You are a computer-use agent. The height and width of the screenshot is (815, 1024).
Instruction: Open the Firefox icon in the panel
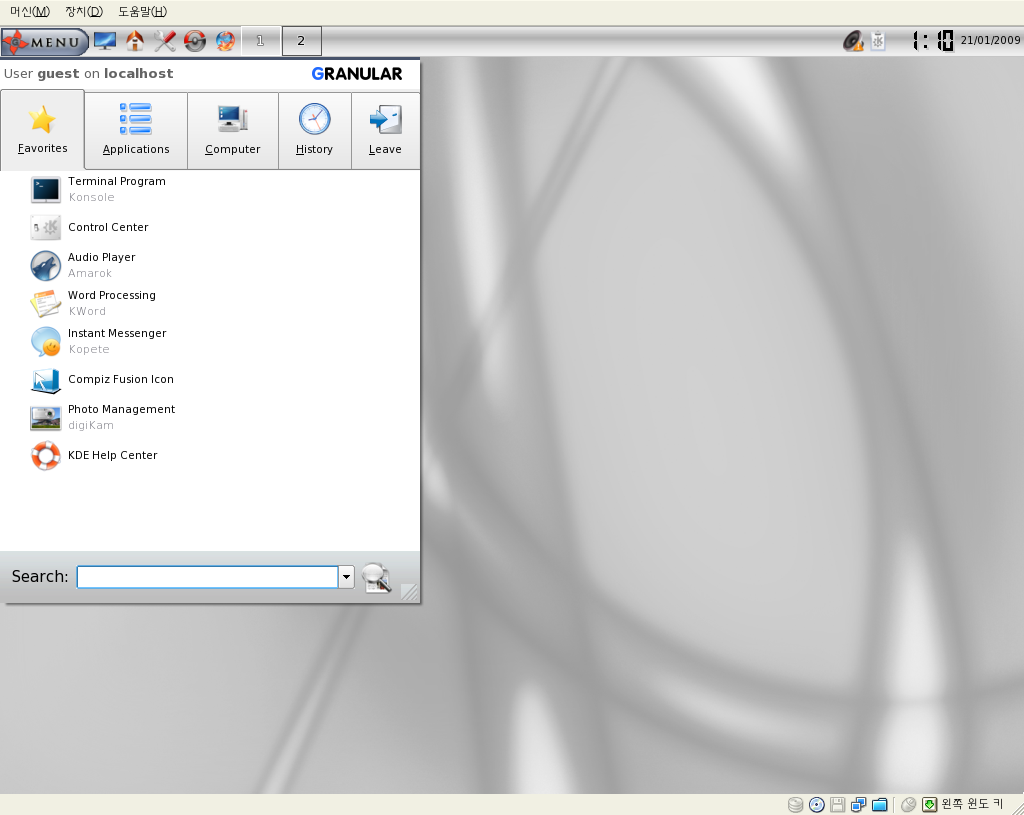225,41
